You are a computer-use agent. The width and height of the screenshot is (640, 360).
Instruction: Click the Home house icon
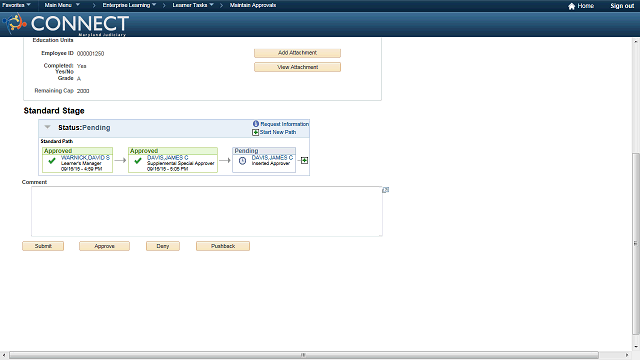(571, 6)
